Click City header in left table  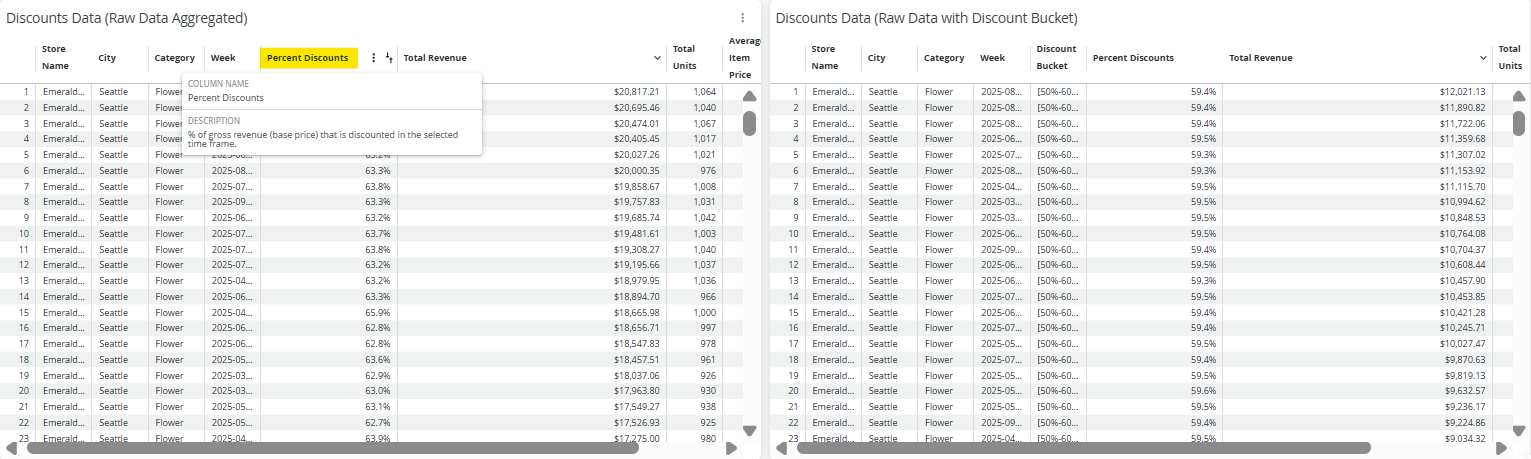pos(107,58)
